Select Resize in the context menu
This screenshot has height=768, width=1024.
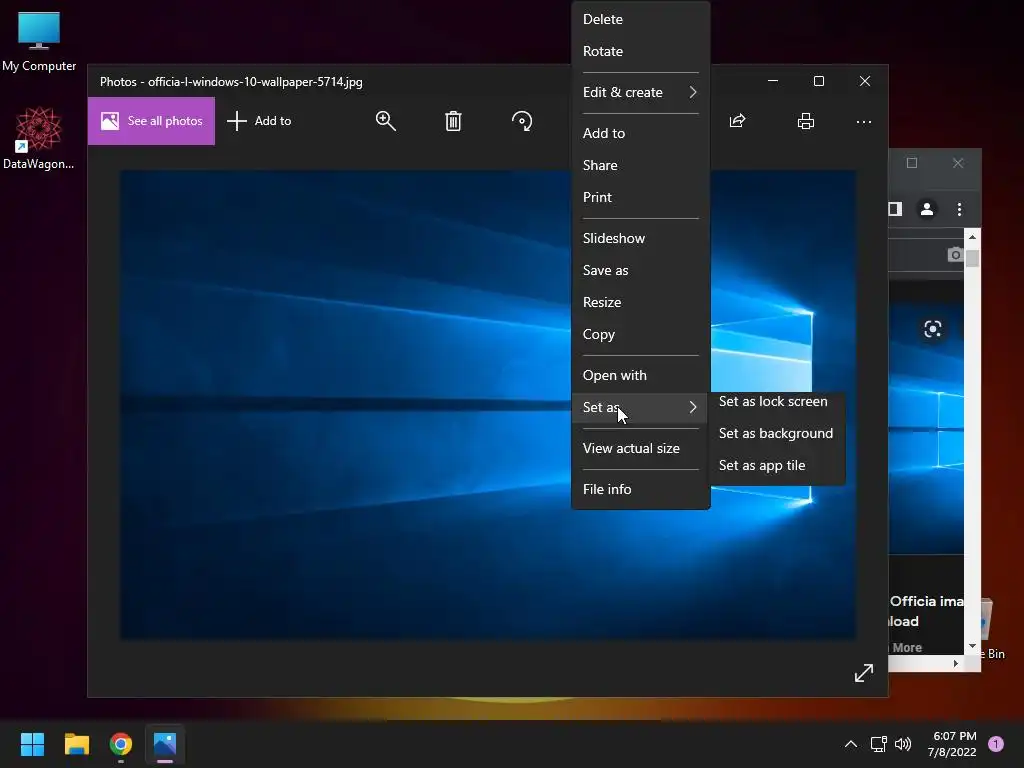pos(641,302)
